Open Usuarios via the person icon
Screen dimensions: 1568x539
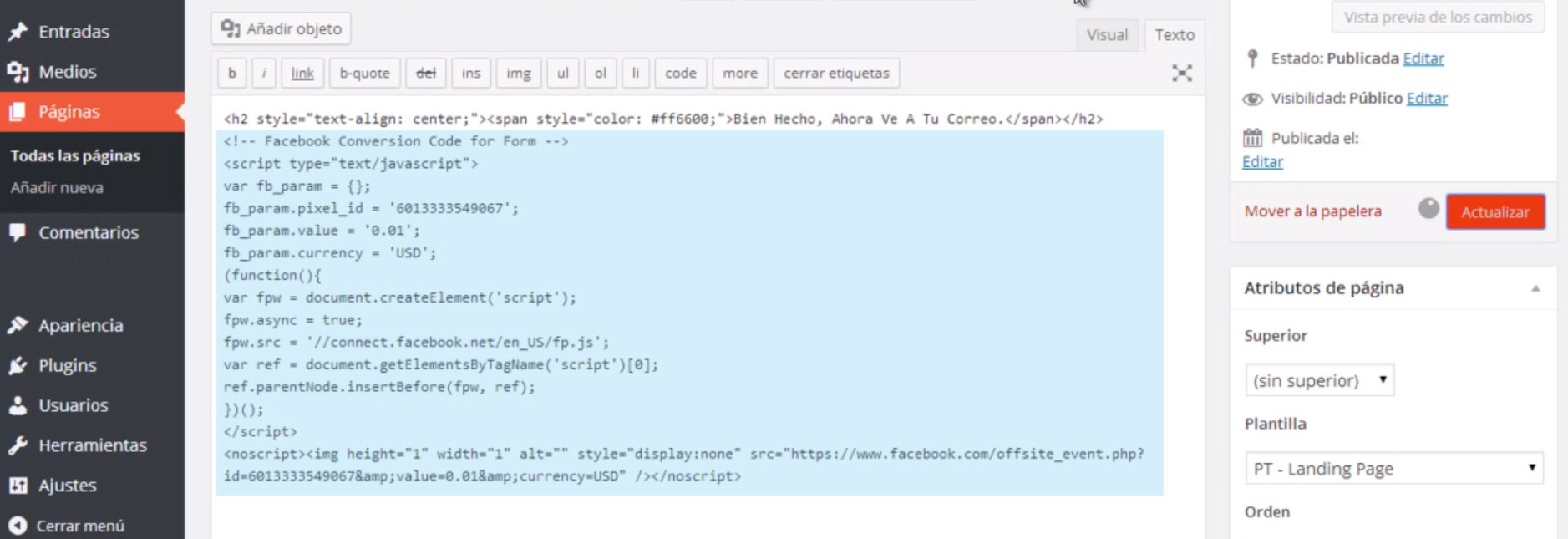pyautogui.click(x=18, y=405)
